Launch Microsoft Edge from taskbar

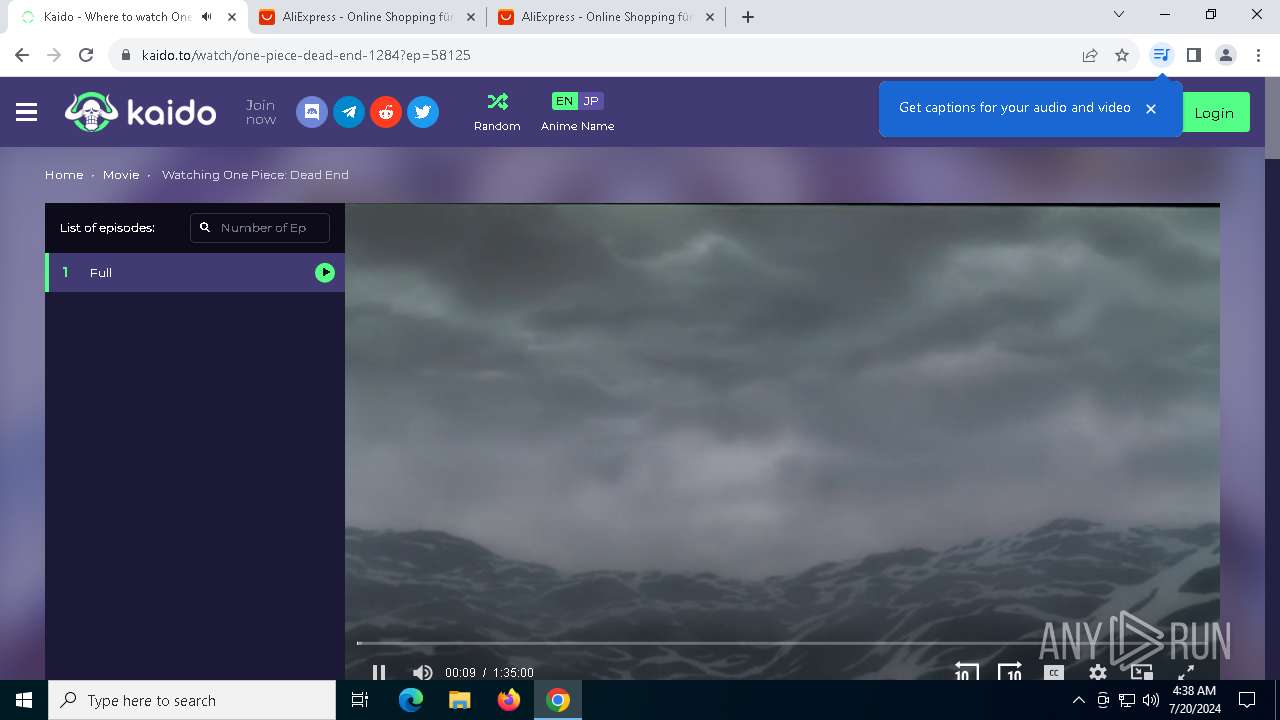pyautogui.click(x=411, y=700)
